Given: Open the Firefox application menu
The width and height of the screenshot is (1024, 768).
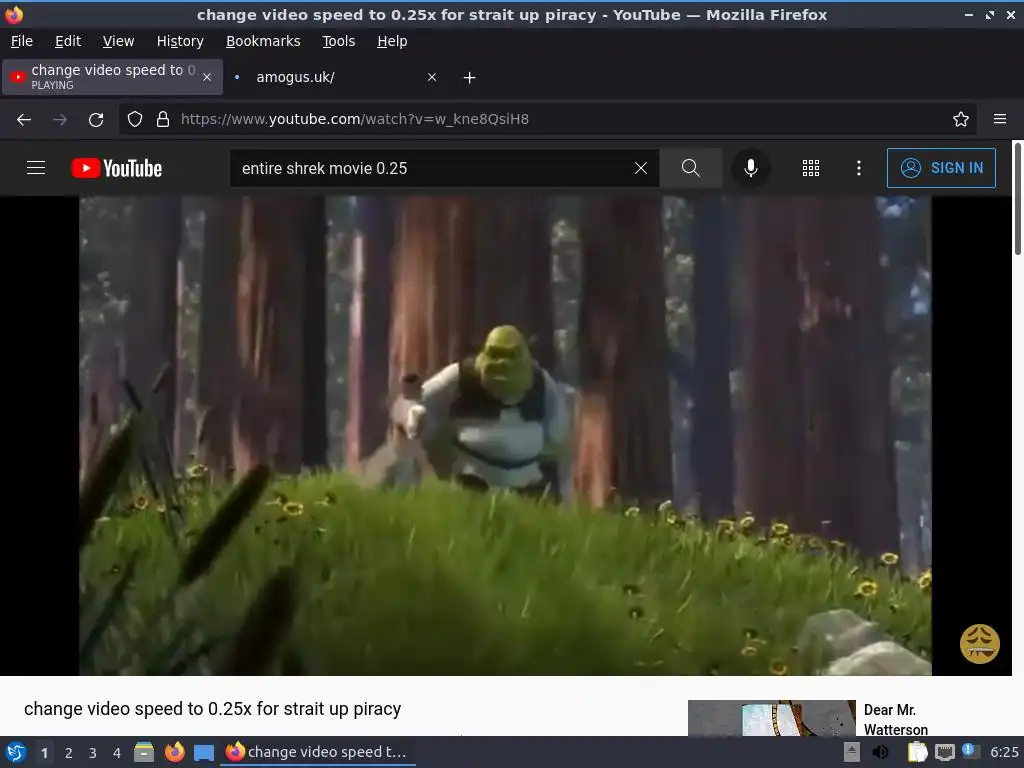Looking at the screenshot, I should pos(999,119).
